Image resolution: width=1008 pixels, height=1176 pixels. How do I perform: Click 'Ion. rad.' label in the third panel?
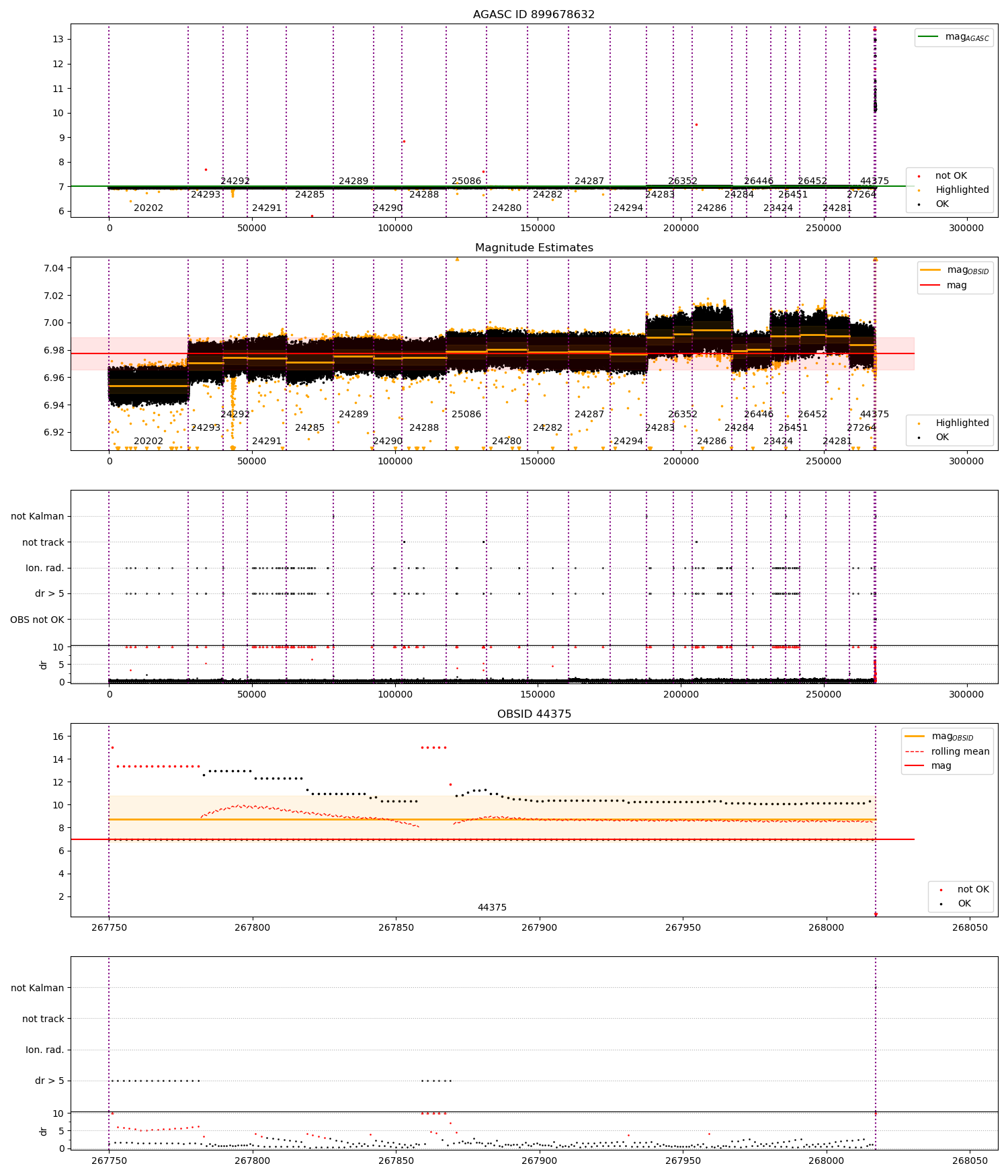45,568
